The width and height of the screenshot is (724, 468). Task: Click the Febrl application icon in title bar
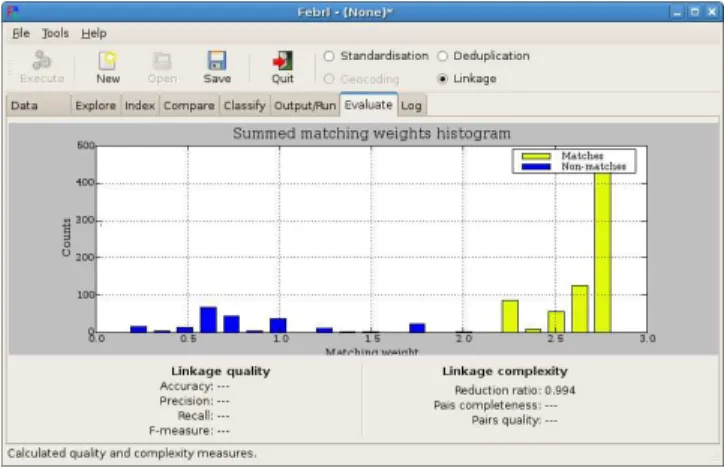coord(13,12)
